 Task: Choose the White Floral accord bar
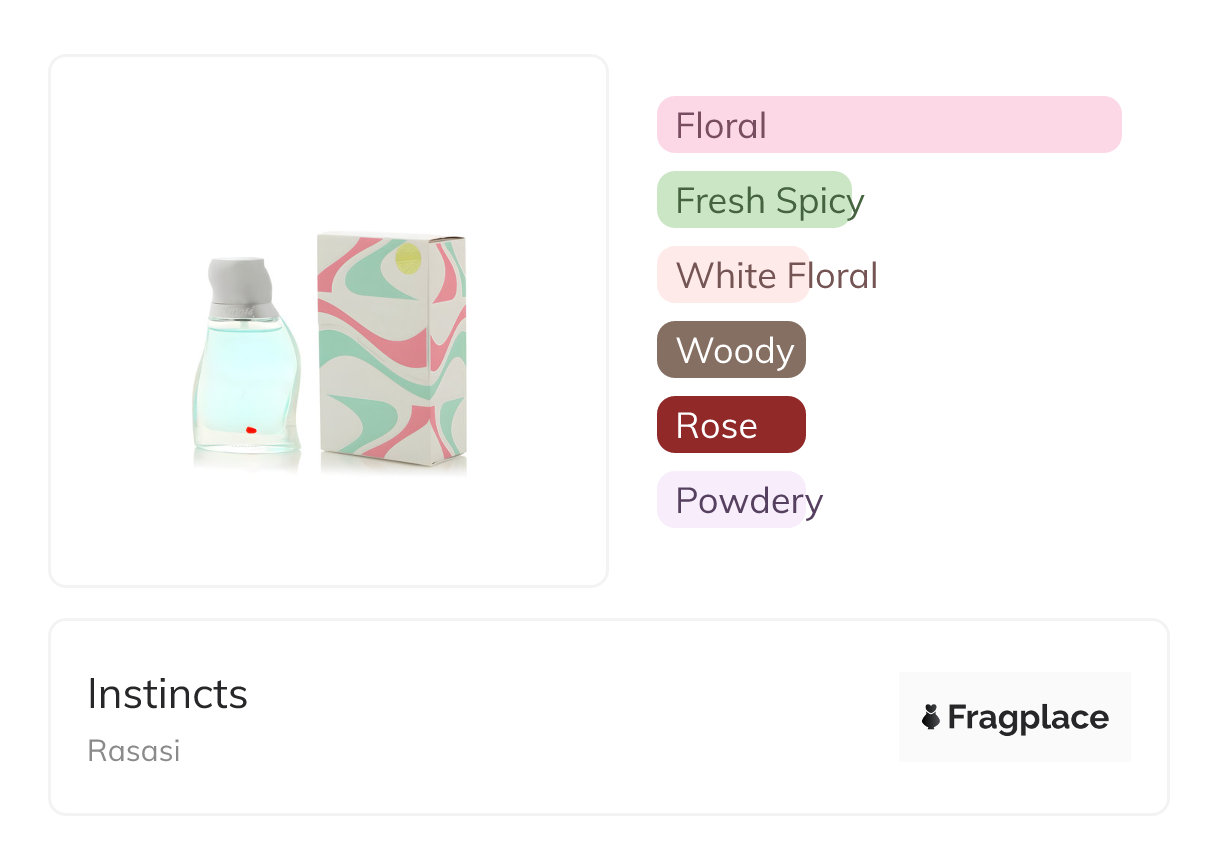pos(732,275)
